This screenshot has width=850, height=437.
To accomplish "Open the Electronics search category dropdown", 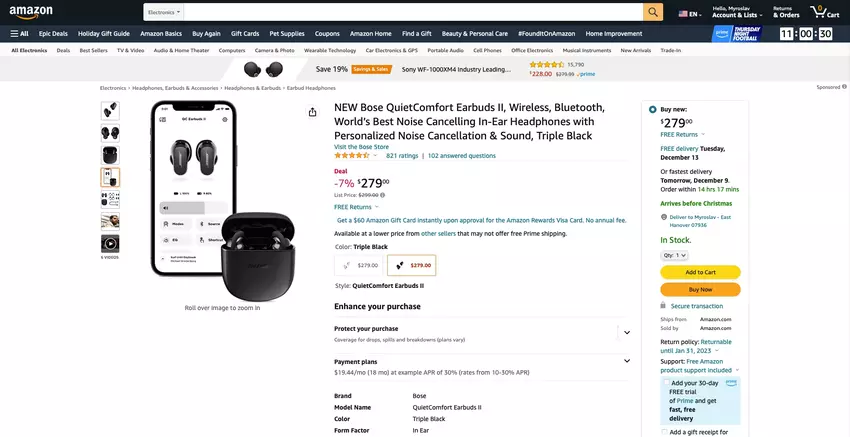I will [x=164, y=13].
